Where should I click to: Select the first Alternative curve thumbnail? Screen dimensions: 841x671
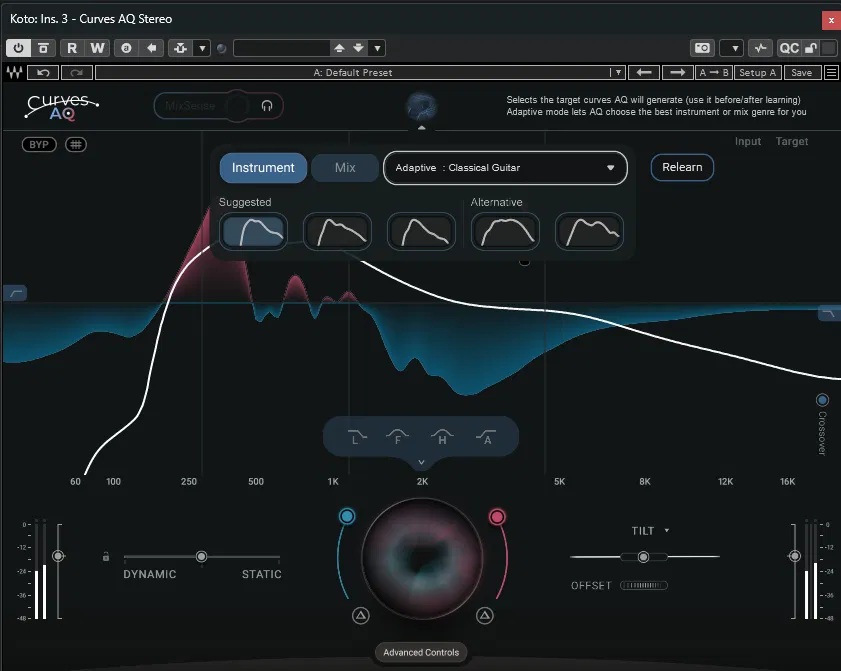coord(505,231)
